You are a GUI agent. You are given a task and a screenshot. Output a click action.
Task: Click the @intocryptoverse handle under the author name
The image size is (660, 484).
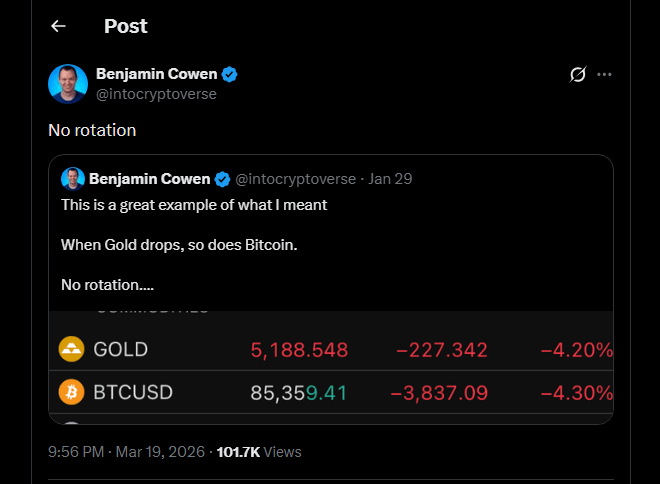pos(156,94)
